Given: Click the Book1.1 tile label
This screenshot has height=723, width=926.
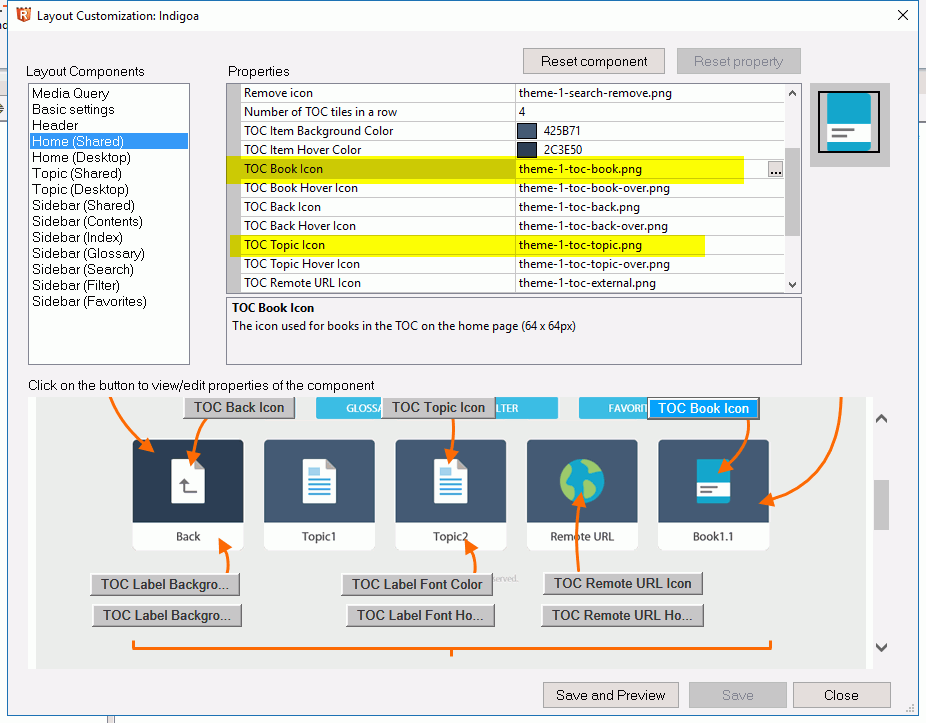Looking at the screenshot, I should tap(713, 536).
